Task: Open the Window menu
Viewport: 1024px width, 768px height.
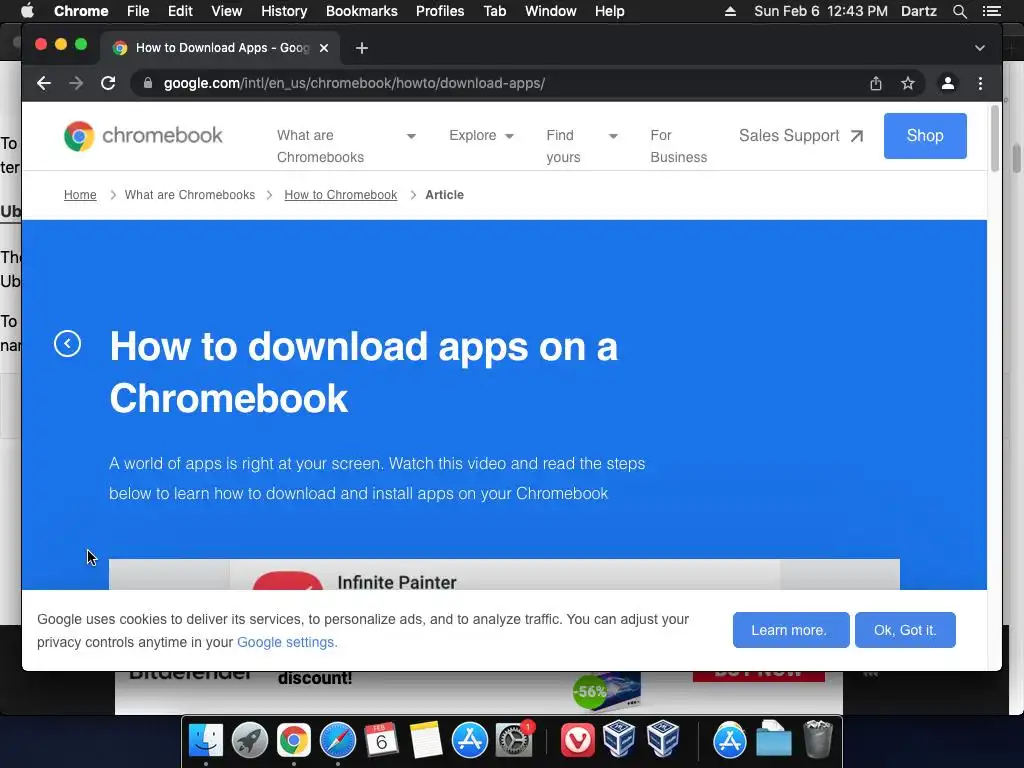Action: pyautogui.click(x=551, y=11)
